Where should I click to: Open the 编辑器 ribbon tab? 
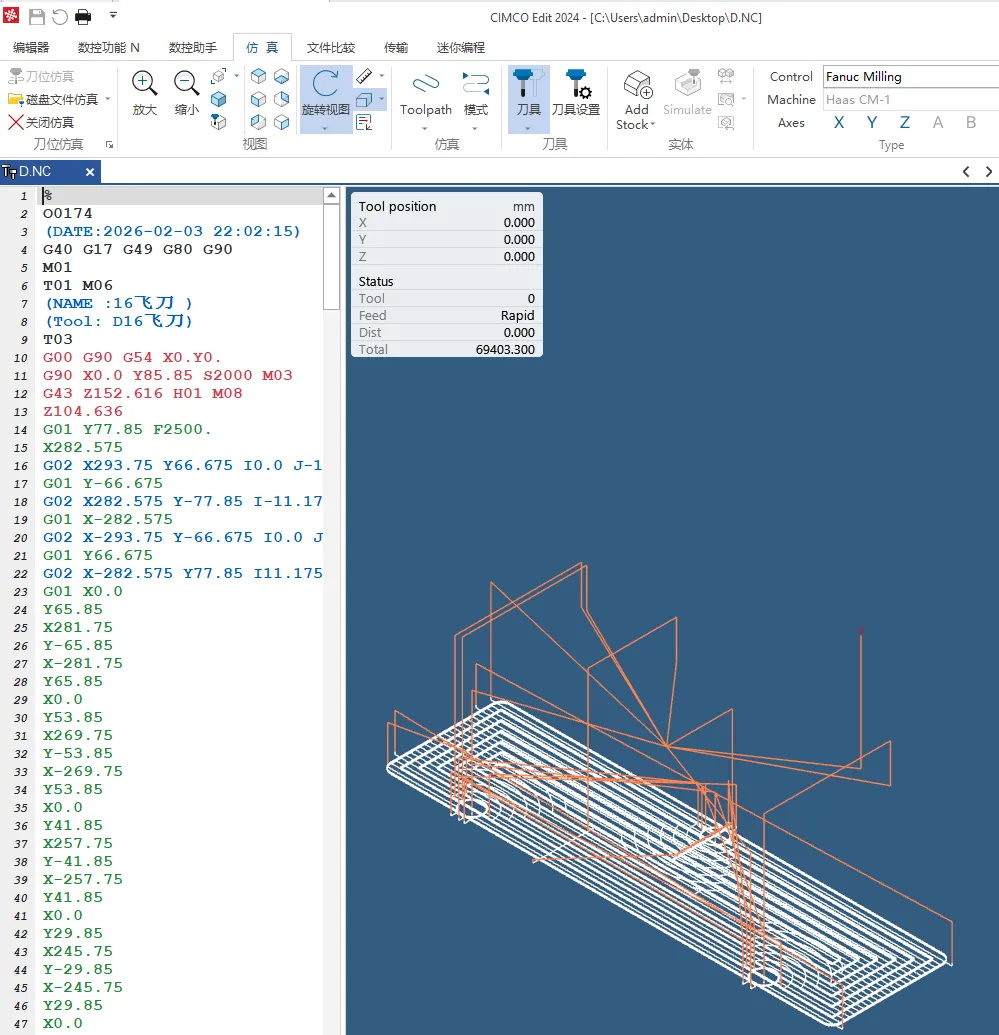[x=31, y=47]
